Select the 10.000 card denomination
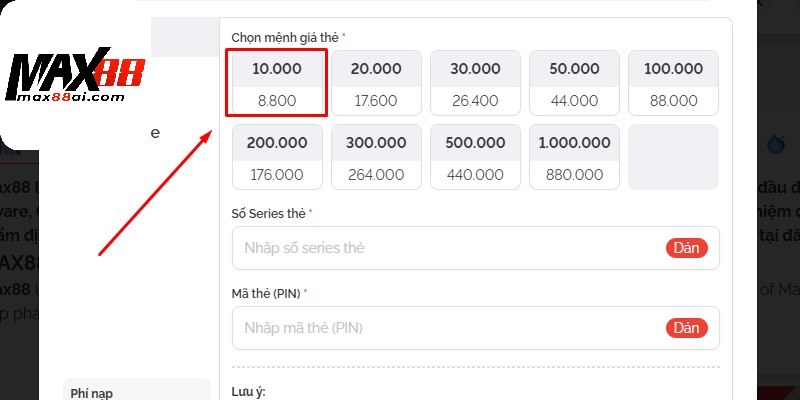800x400 pixels. [277, 83]
